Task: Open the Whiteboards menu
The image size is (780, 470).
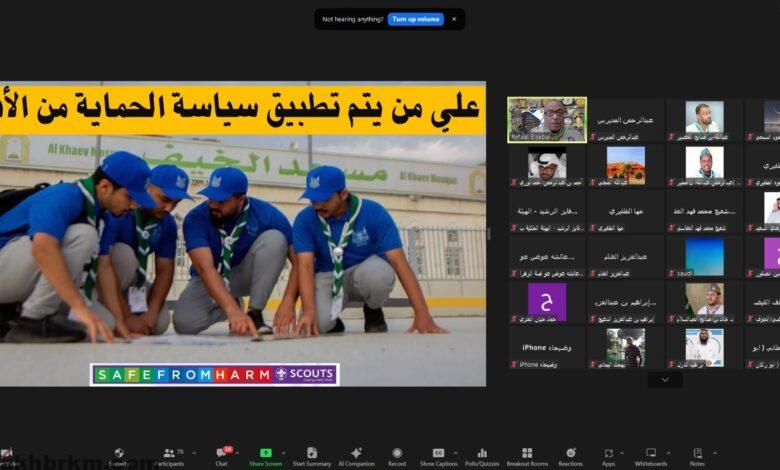Action: pos(651,455)
